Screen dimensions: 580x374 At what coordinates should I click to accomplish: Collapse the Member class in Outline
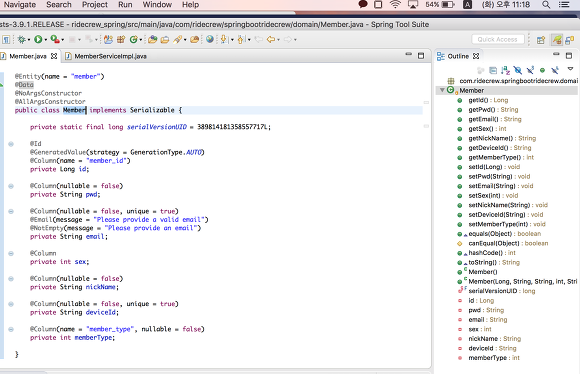point(442,90)
